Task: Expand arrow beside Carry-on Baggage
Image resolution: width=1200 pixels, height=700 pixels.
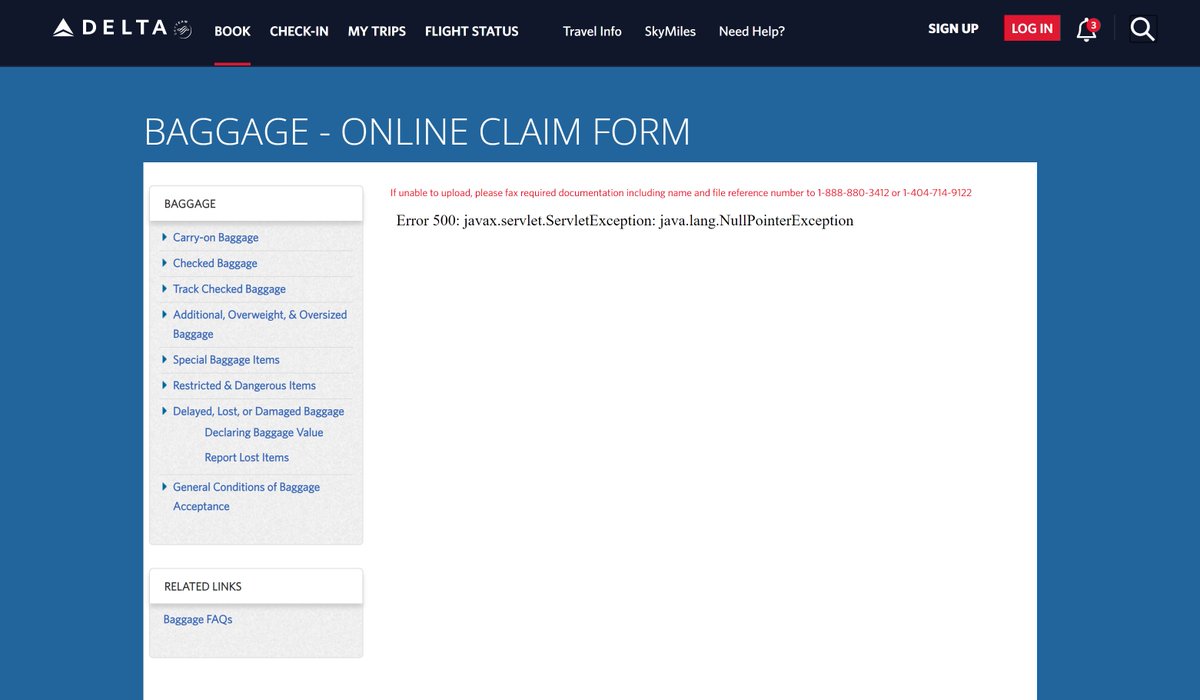Action: coord(165,237)
